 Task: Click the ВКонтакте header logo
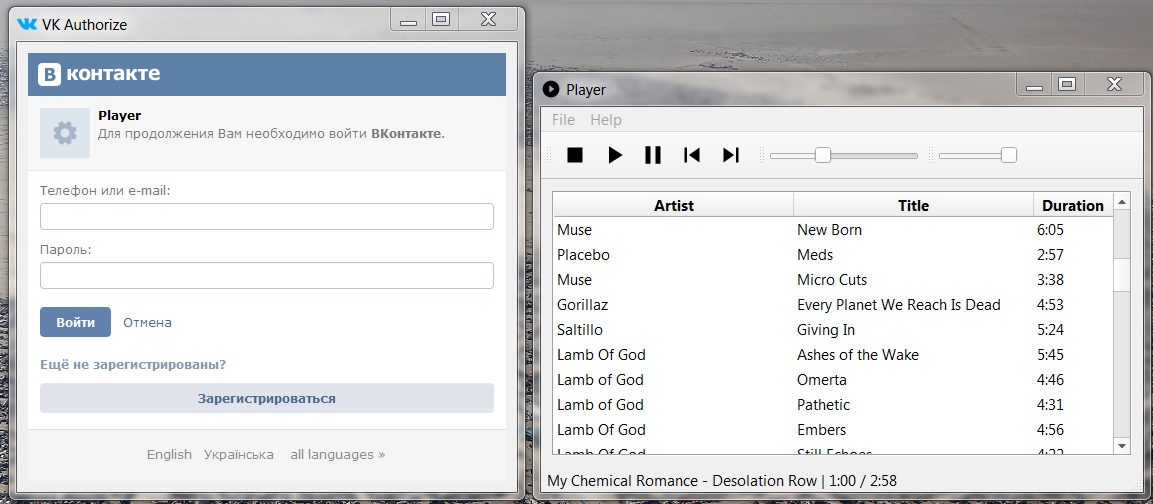[x=99, y=74]
